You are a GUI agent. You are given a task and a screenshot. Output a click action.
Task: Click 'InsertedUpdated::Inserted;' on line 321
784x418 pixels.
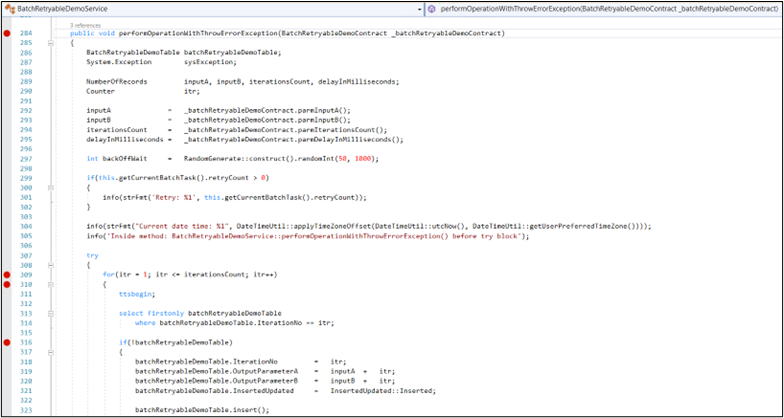(383, 390)
